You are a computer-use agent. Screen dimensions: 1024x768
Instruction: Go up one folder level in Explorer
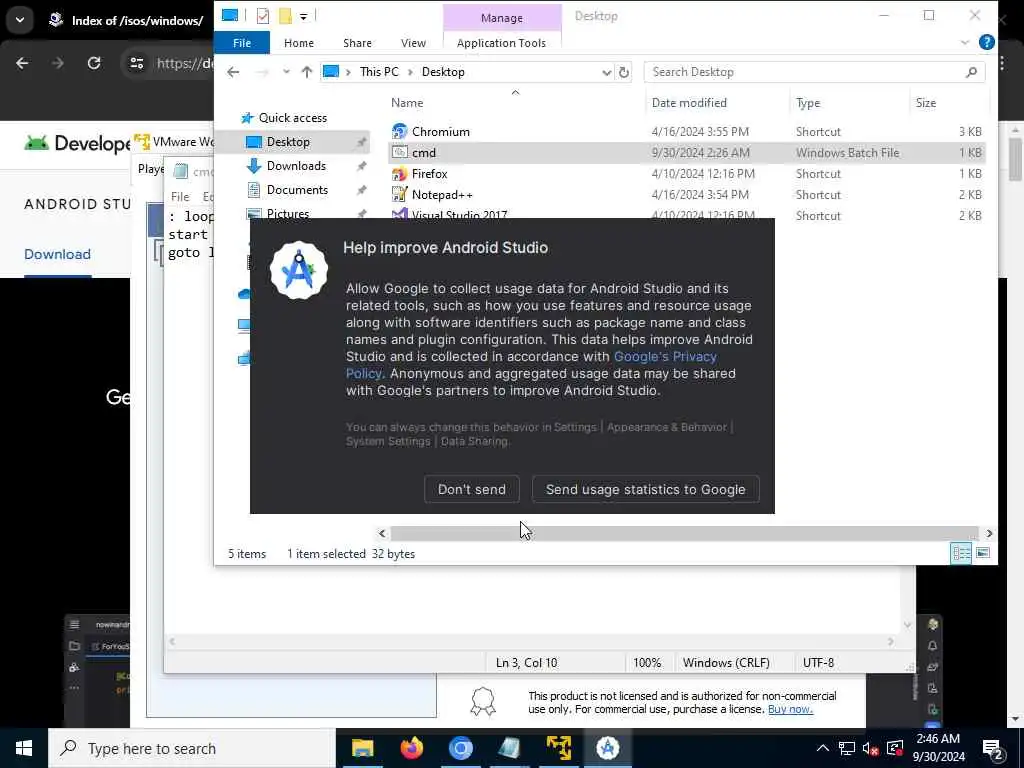[306, 72]
